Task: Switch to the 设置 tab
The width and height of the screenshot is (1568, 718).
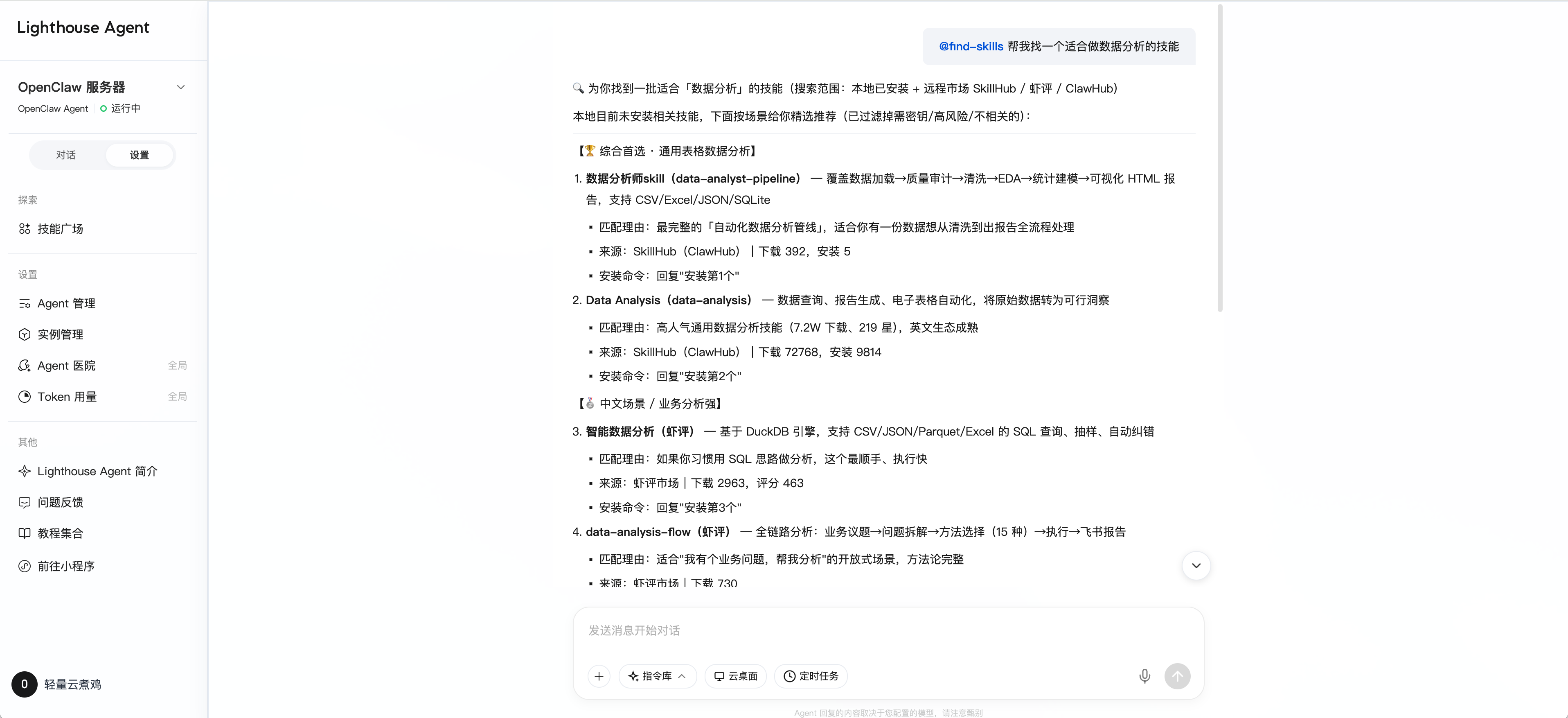Action: pos(140,155)
